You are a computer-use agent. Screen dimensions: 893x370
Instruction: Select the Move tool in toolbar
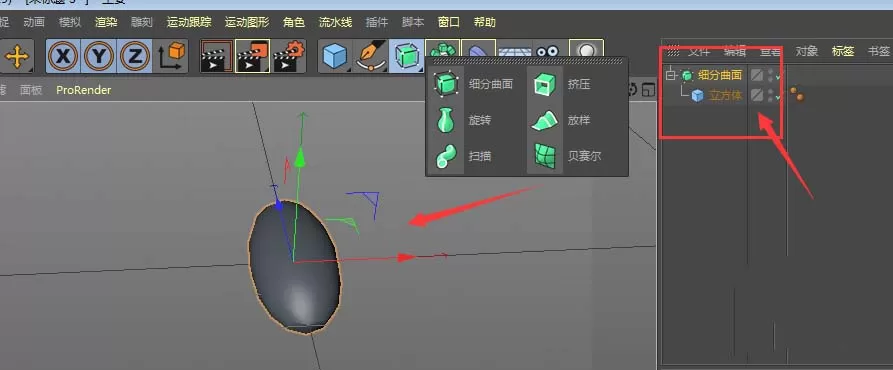point(17,56)
